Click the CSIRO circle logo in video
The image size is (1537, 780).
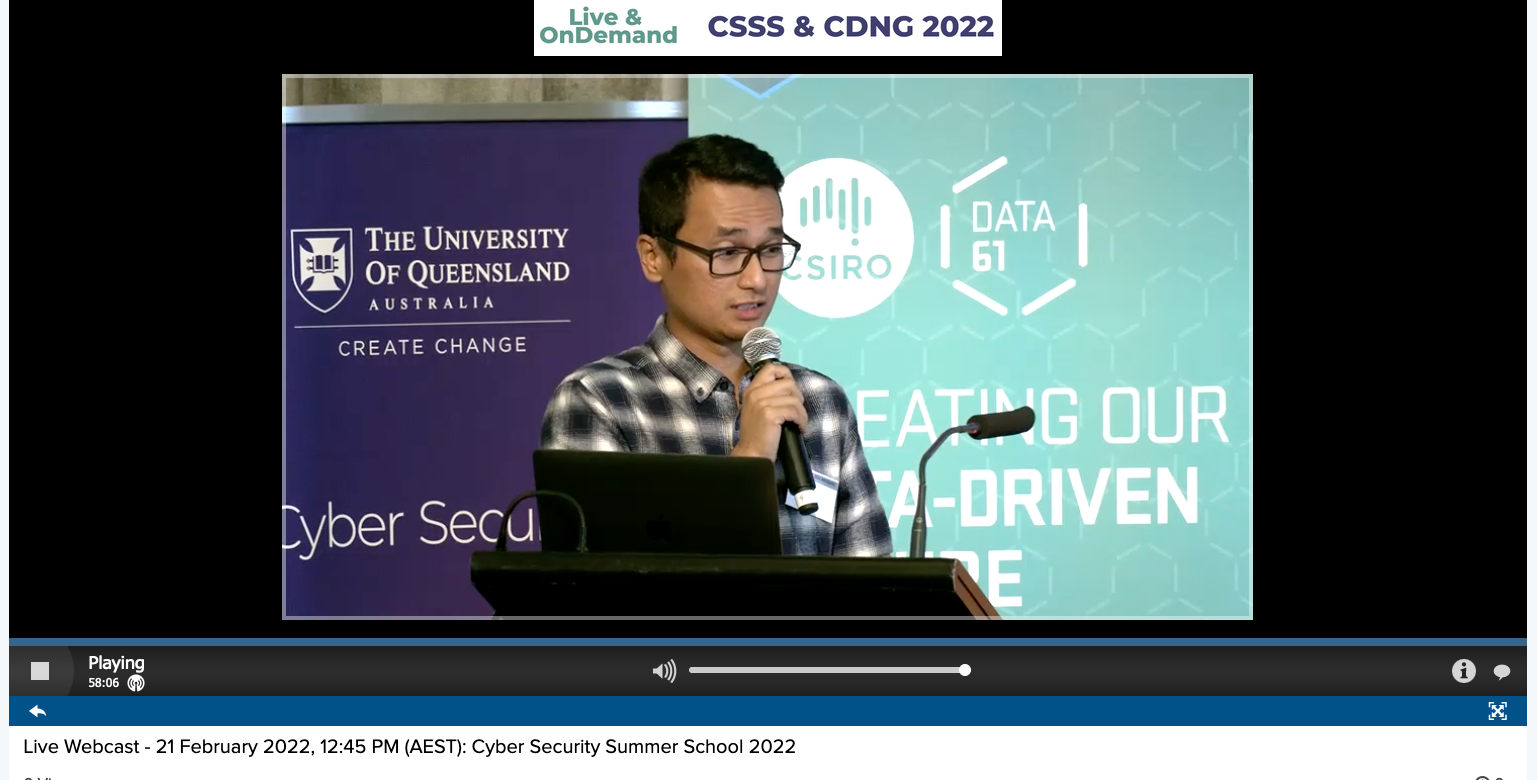coord(846,238)
